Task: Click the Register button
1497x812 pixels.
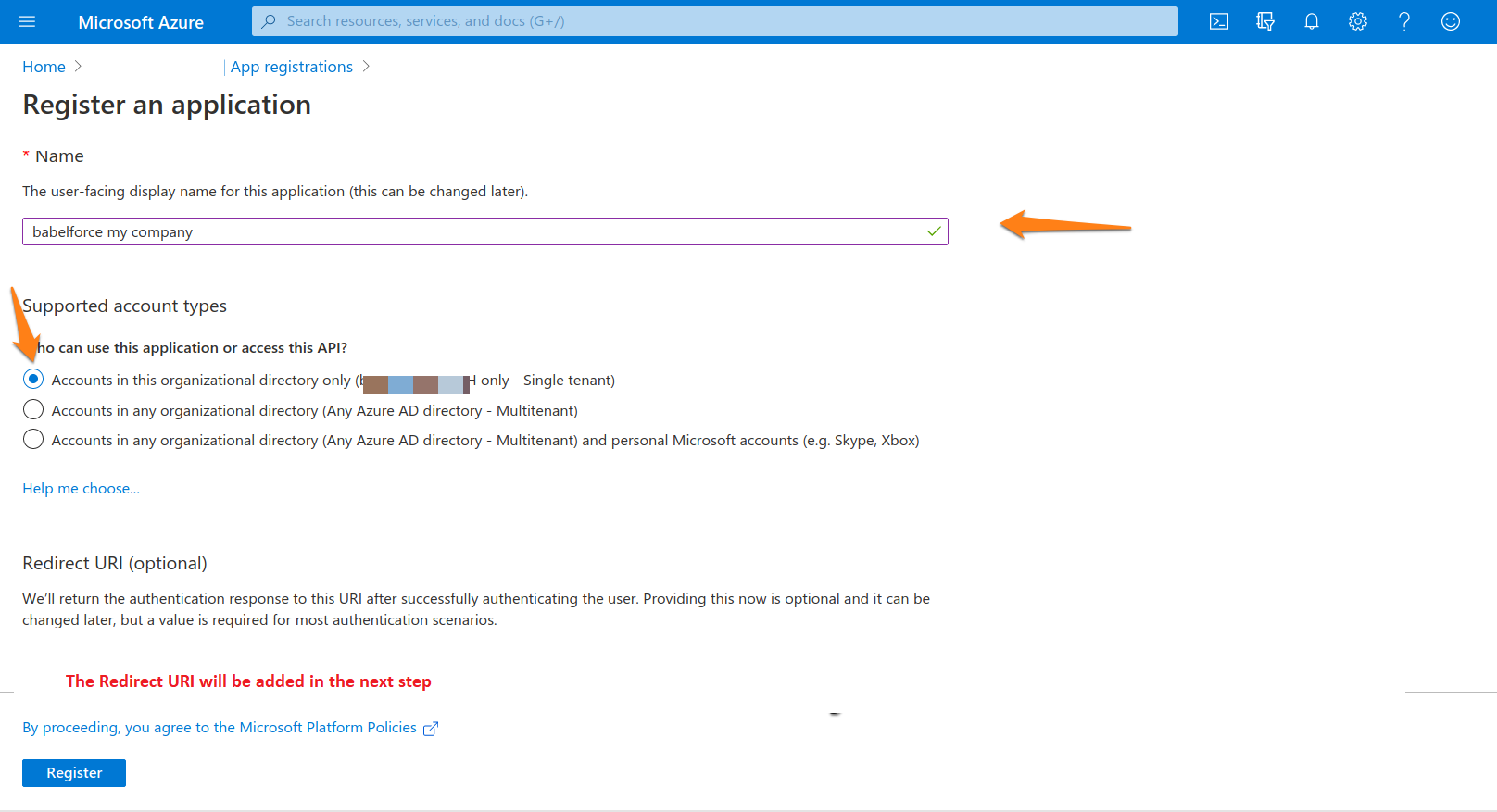Action: click(x=74, y=773)
